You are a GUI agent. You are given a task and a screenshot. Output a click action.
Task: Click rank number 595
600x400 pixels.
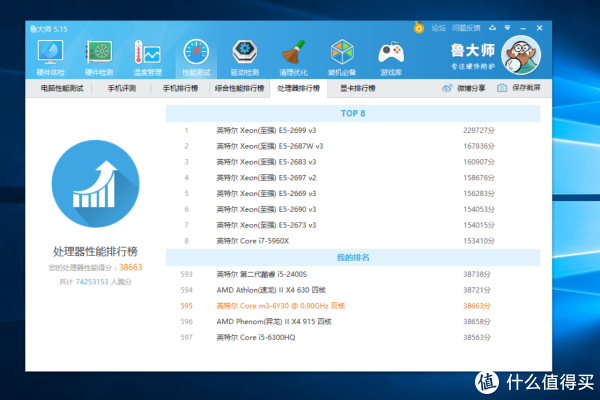186,306
